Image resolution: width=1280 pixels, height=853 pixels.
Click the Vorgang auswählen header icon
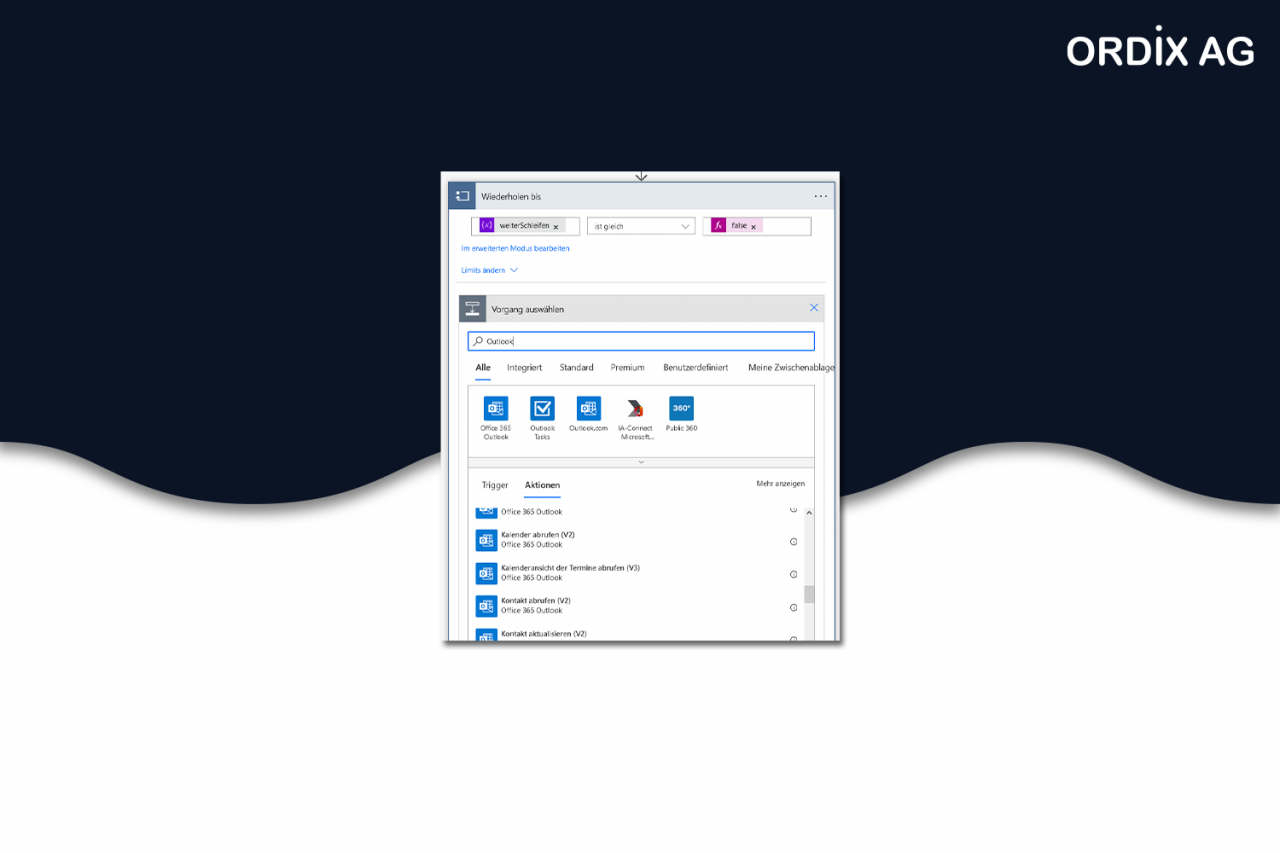[x=473, y=309]
